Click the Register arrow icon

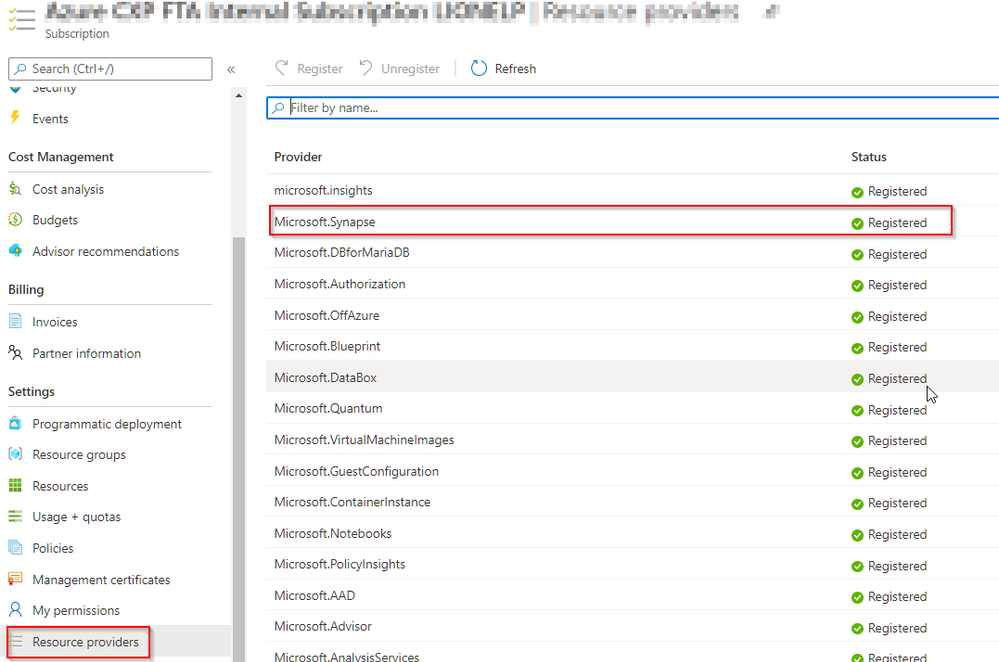282,68
